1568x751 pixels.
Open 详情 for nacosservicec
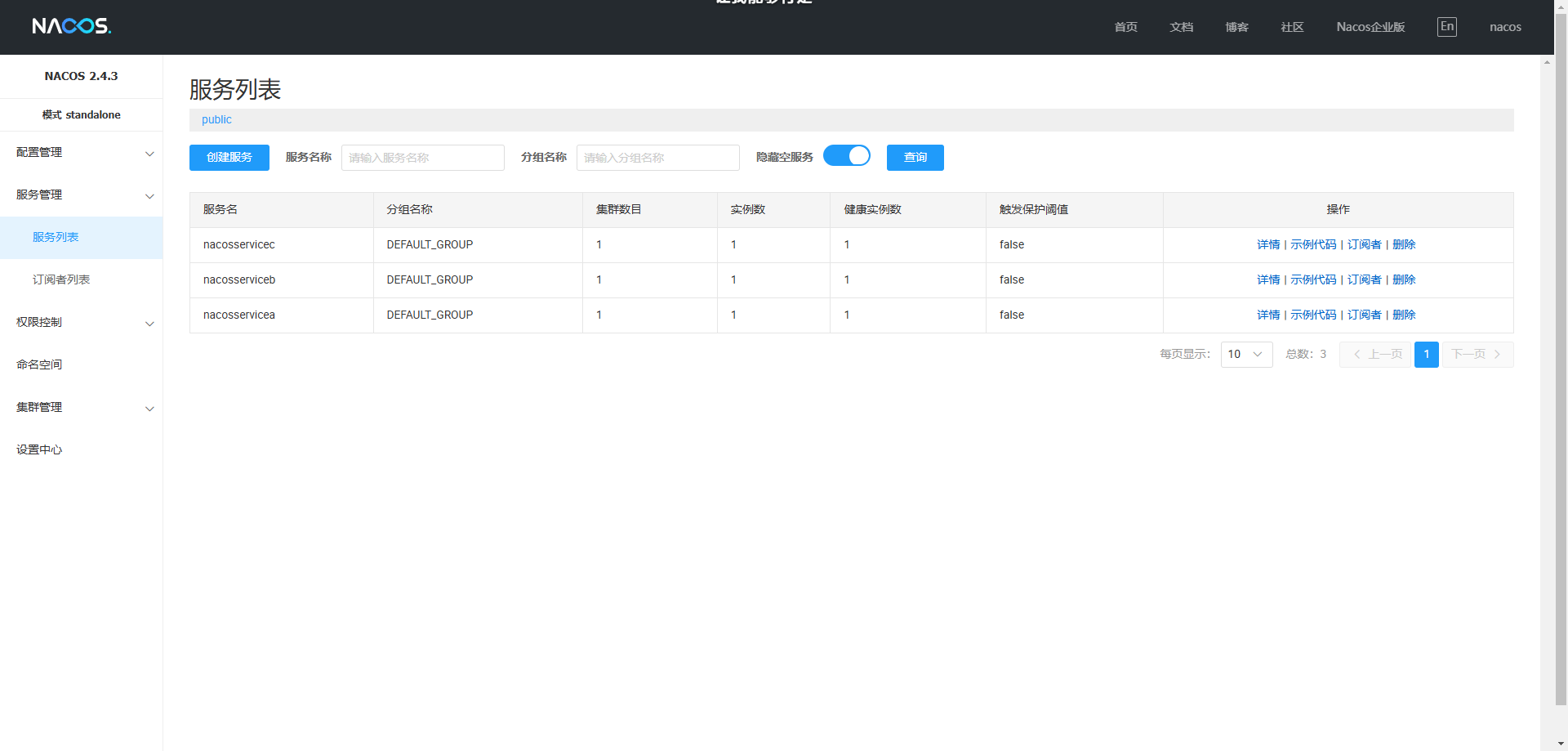[1268, 244]
